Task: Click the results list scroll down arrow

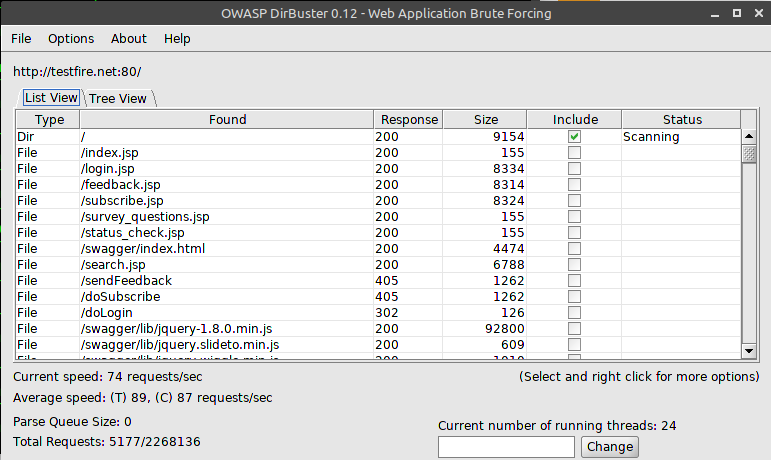Action: (748, 351)
